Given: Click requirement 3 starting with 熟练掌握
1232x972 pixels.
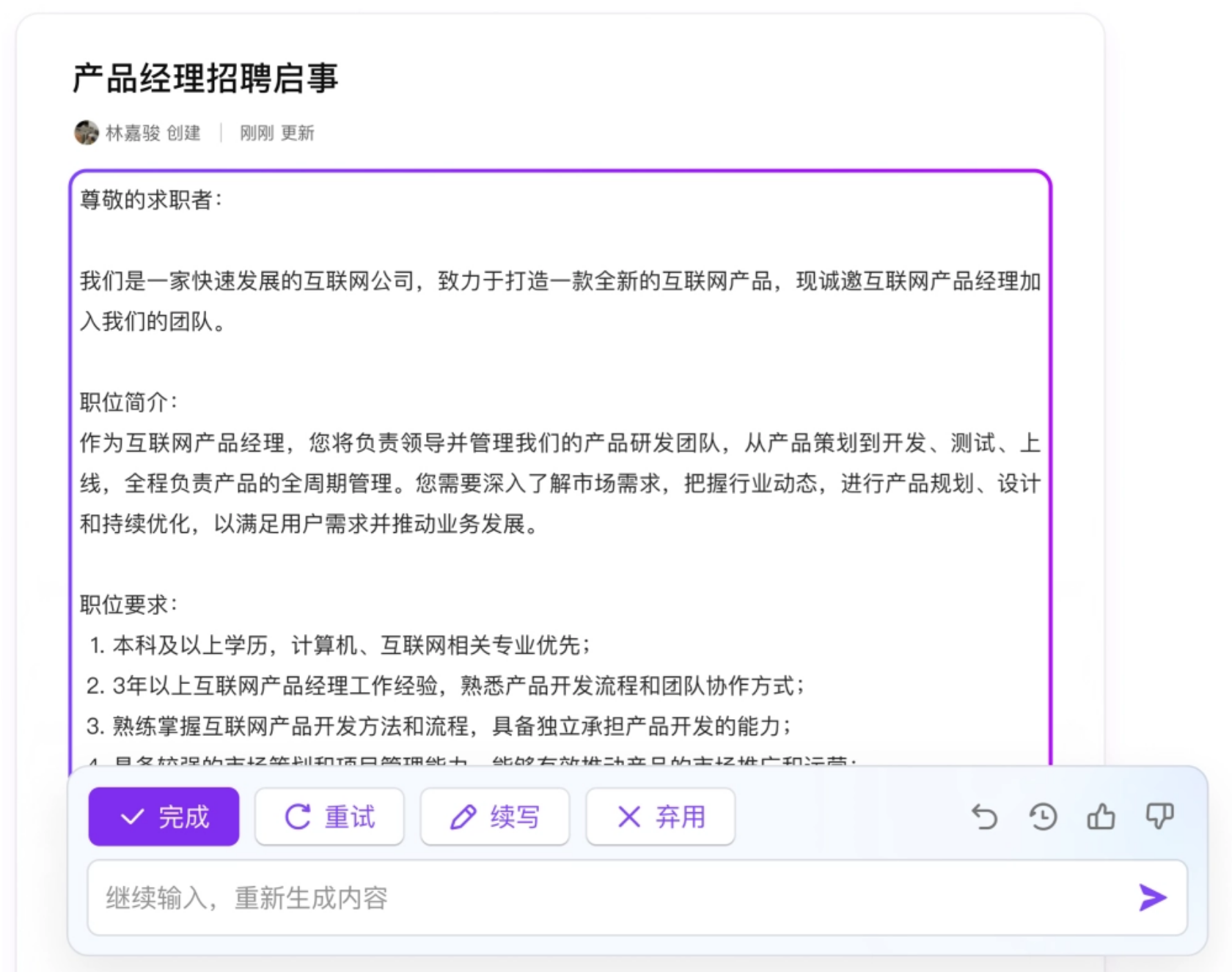Looking at the screenshot, I should tap(440, 726).
